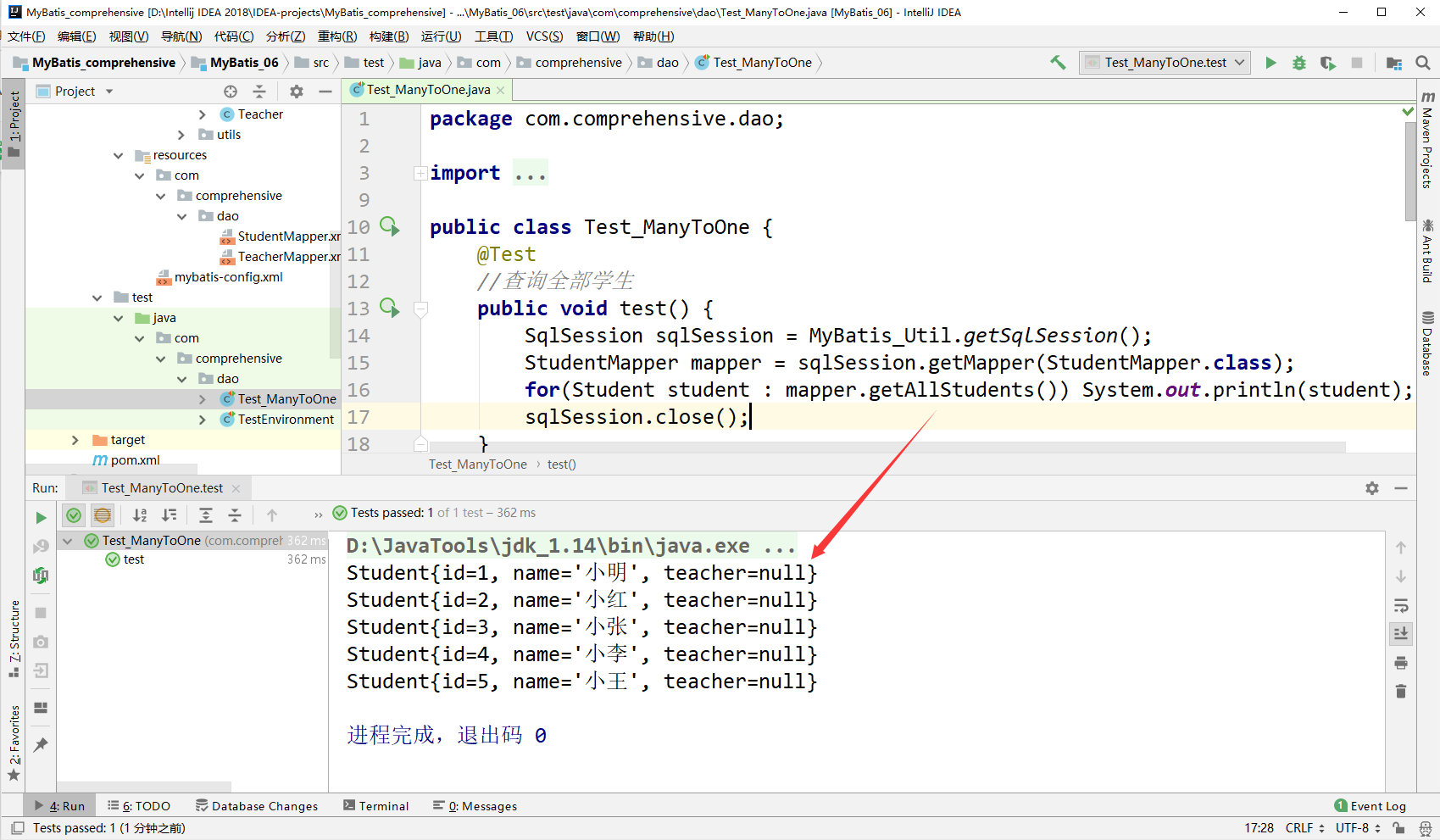Open the 文件(F) menu
The height and width of the screenshot is (840, 1440).
pyautogui.click(x=26, y=36)
